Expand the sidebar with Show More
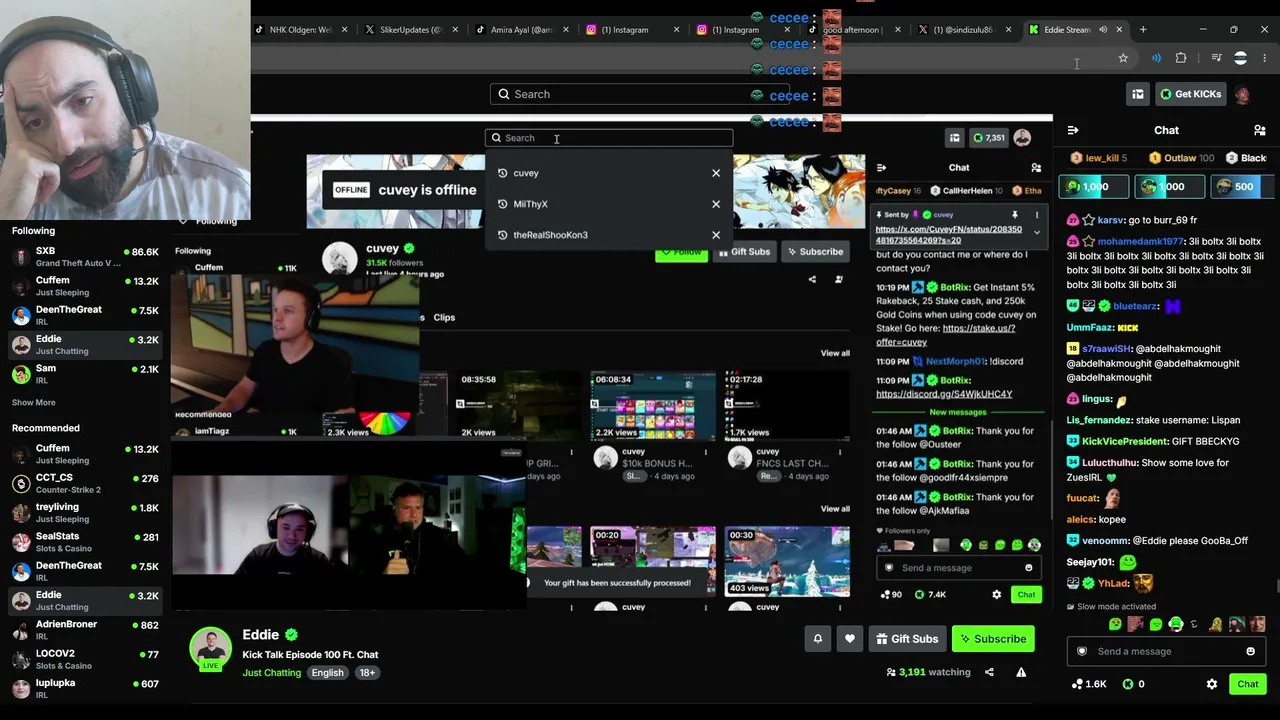Image resolution: width=1280 pixels, height=720 pixels. pyautogui.click(x=34, y=402)
